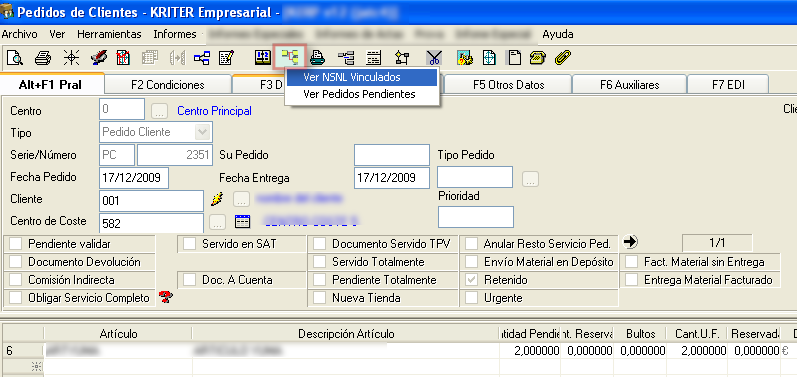797x377 pixels.
Task: Click the Cant.U.F. column header
Action: coord(697,334)
